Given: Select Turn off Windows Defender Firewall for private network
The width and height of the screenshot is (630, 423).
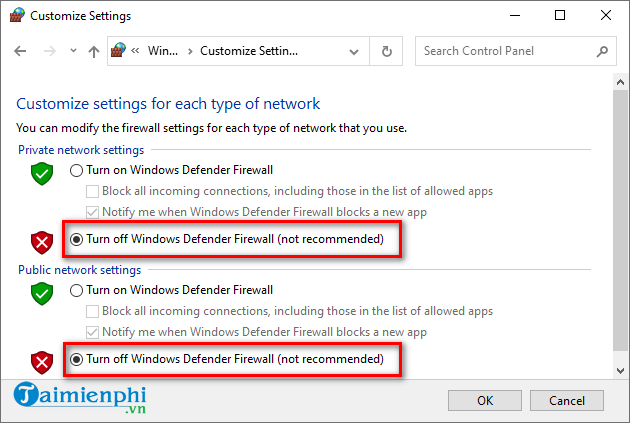Looking at the screenshot, I should click(x=76, y=240).
